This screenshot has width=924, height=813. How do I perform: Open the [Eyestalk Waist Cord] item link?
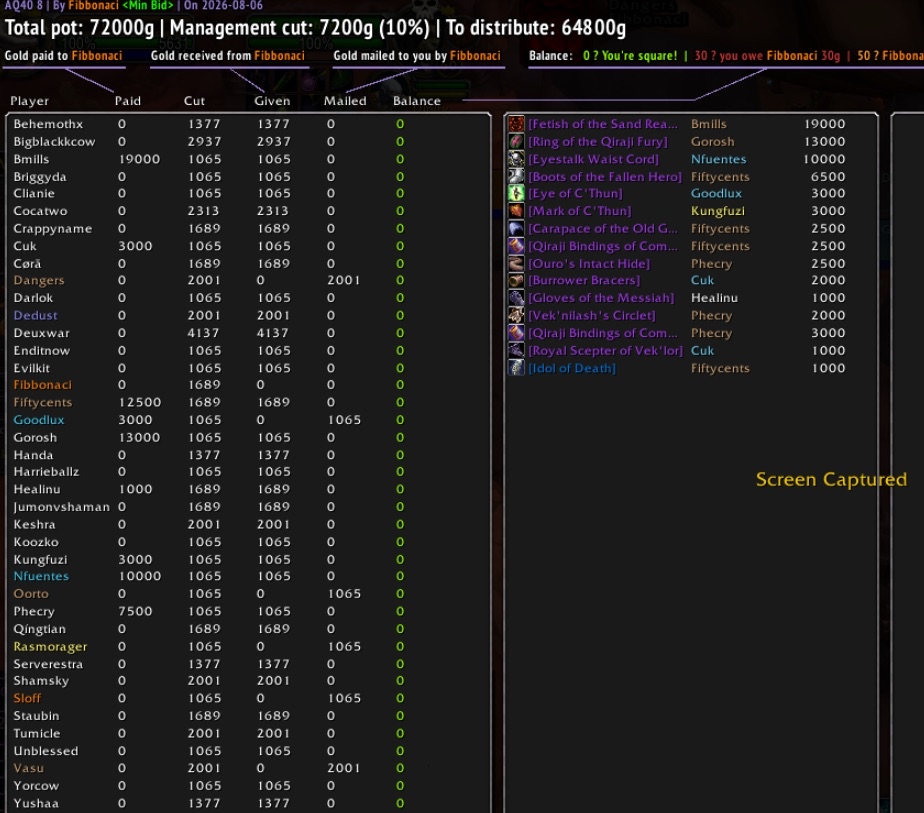pos(593,159)
